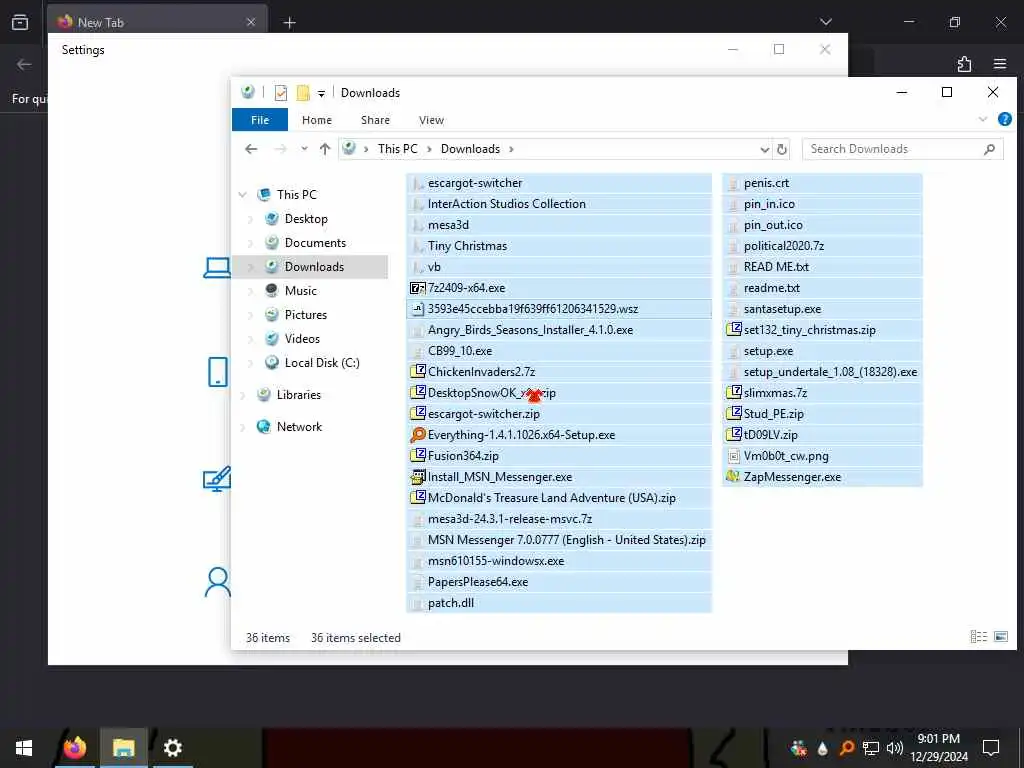Select the setup_undertale_1.08_(18328).exe file
This screenshot has width=1024, height=768.
click(x=822, y=372)
